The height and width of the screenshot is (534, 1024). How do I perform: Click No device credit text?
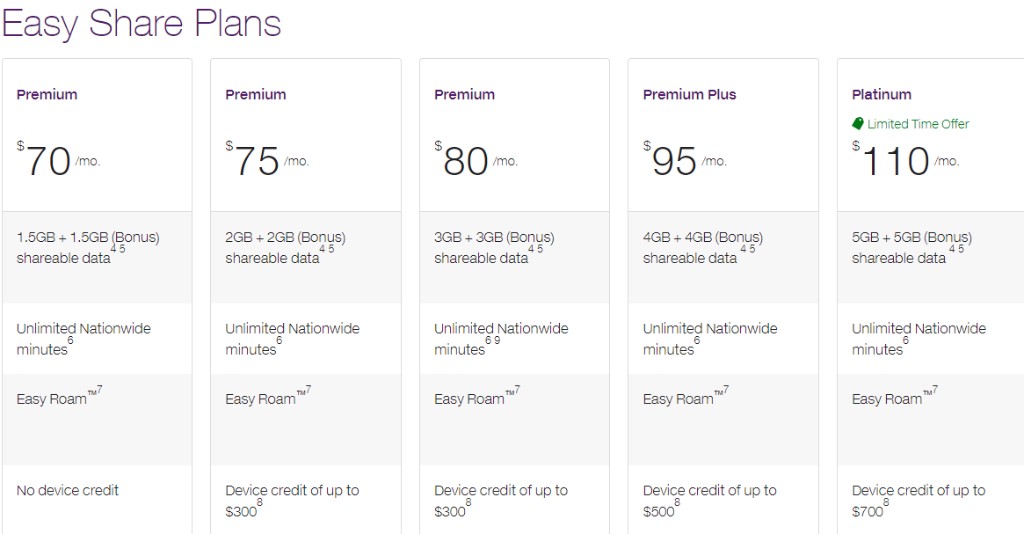pyautogui.click(x=68, y=490)
